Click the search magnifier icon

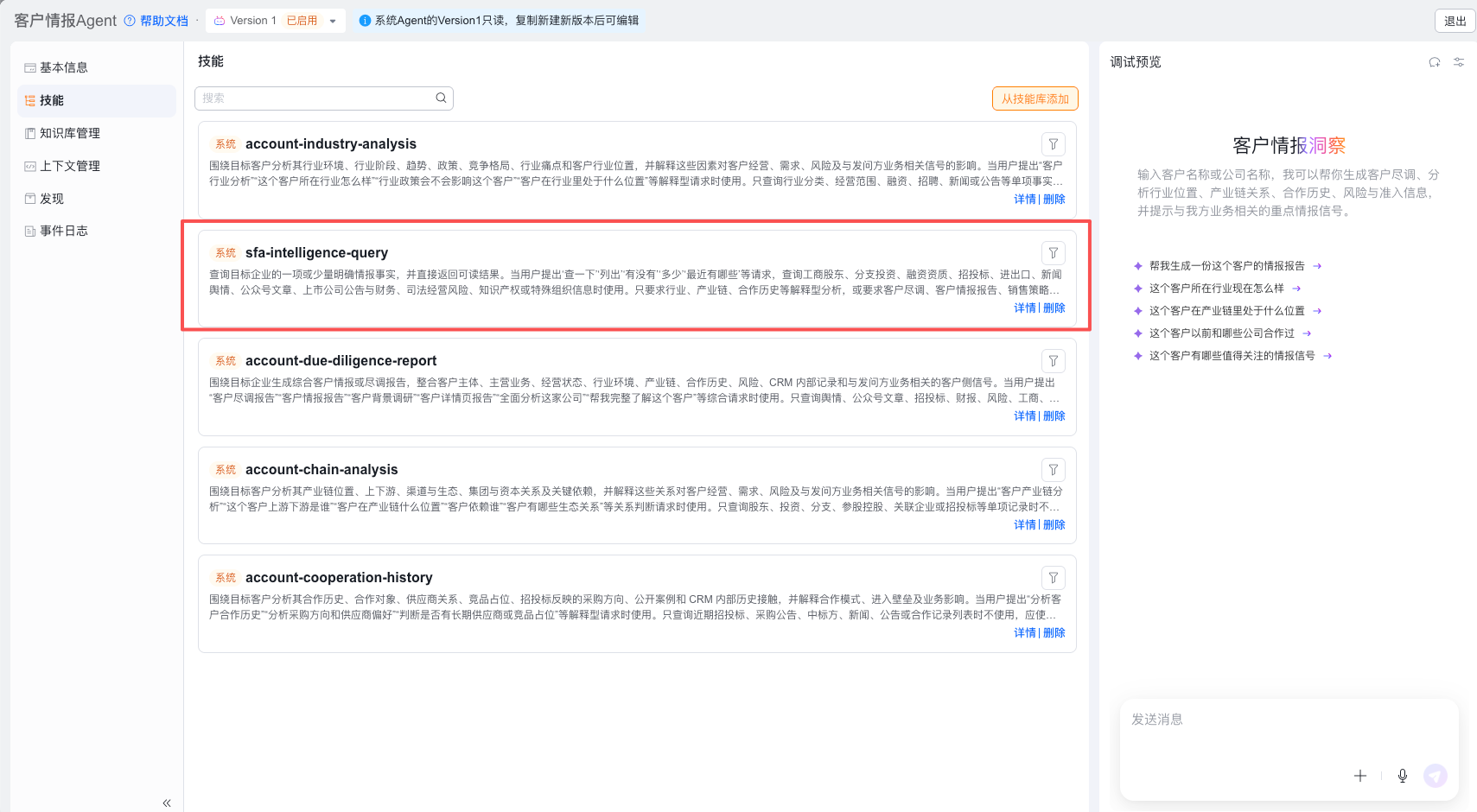441,98
